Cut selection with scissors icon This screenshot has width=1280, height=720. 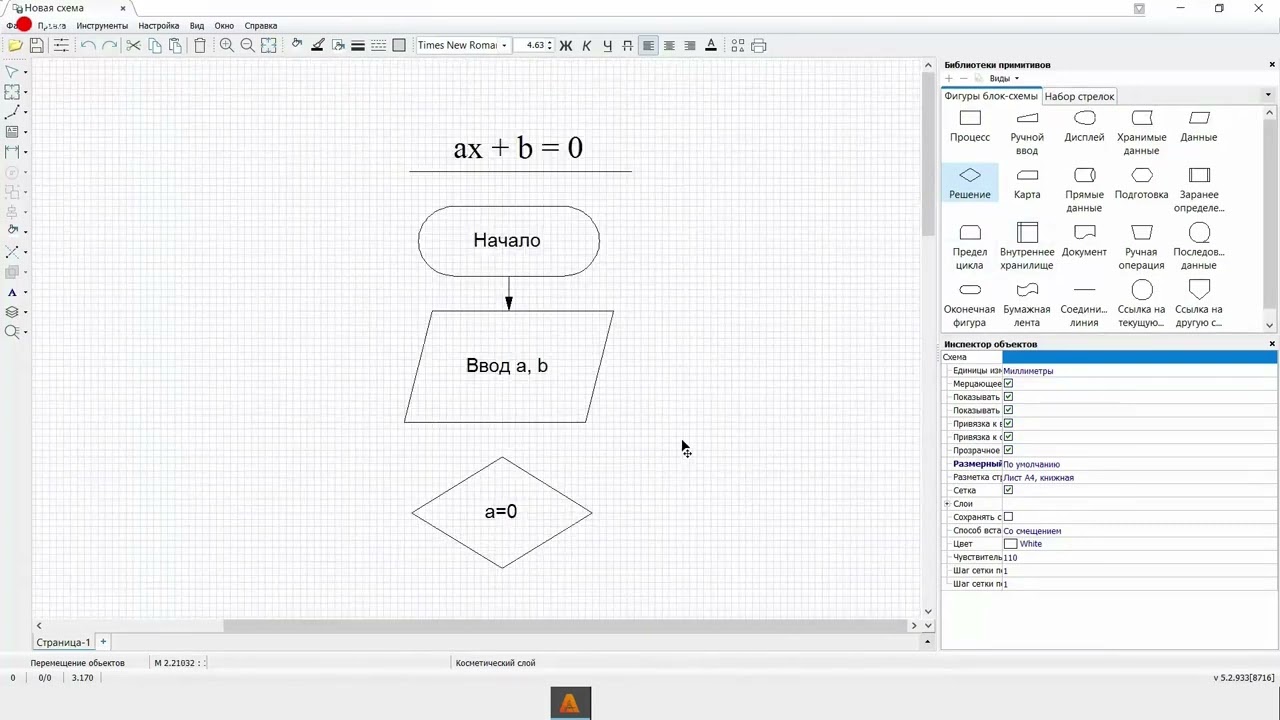pos(133,45)
